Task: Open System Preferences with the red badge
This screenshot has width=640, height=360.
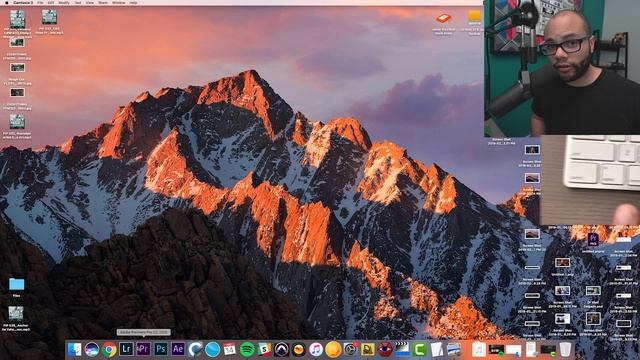Action: [351, 349]
